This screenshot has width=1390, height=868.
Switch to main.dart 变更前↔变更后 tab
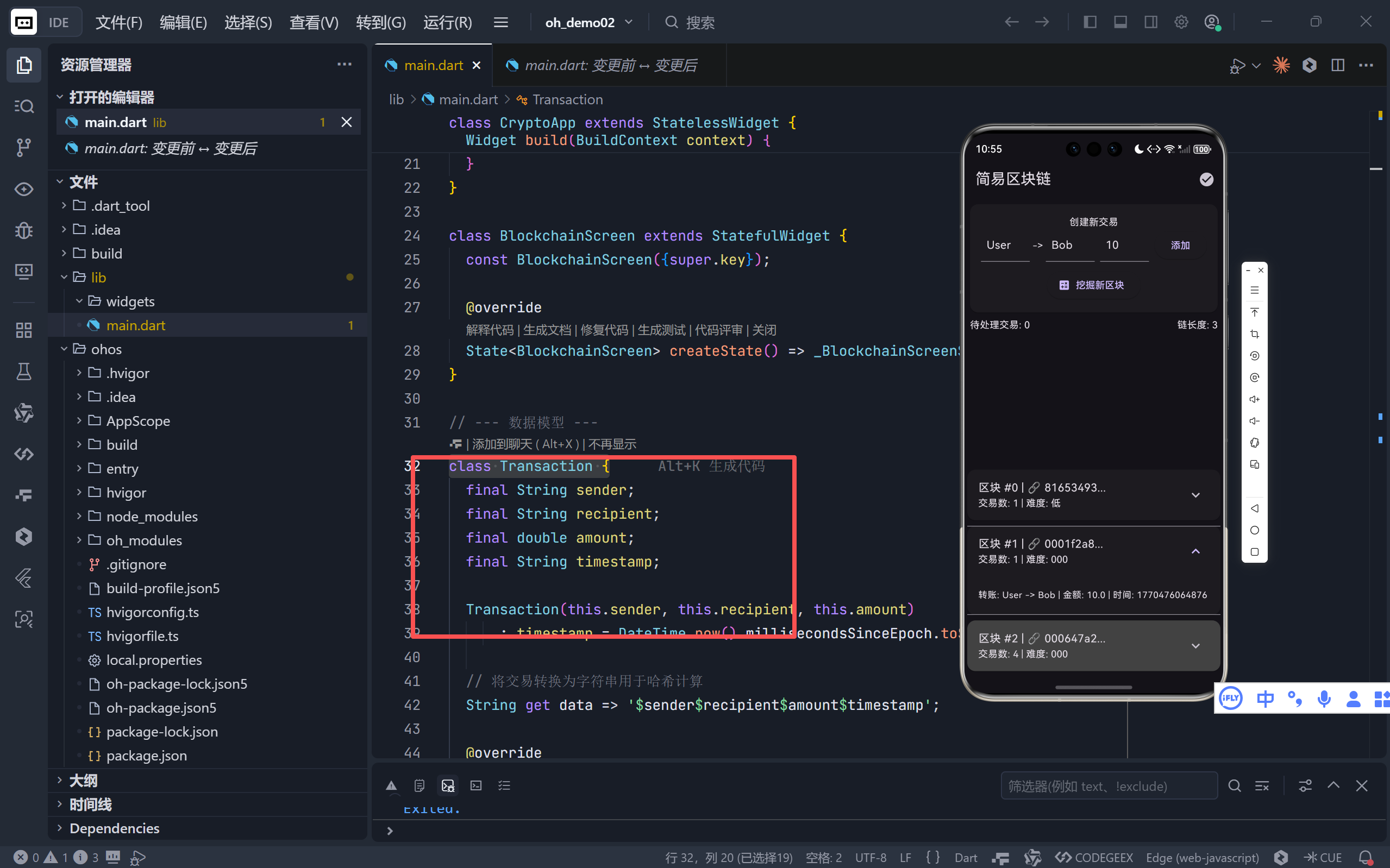point(610,65)
